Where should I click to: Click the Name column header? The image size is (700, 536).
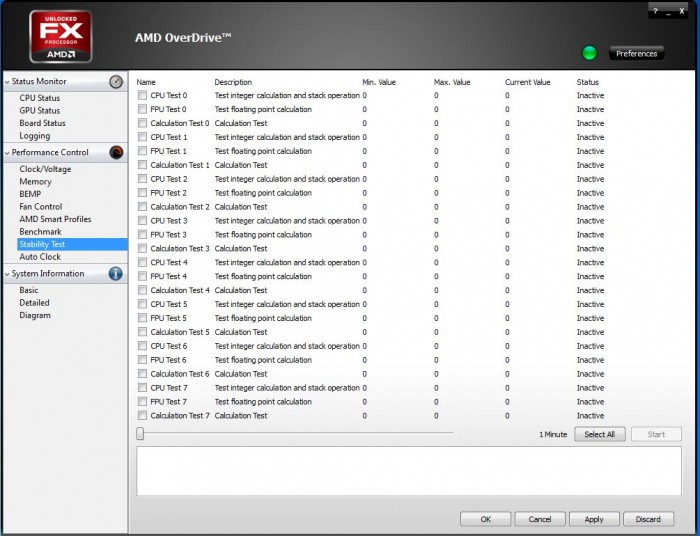pyautogui.click(x=146, y=82)
